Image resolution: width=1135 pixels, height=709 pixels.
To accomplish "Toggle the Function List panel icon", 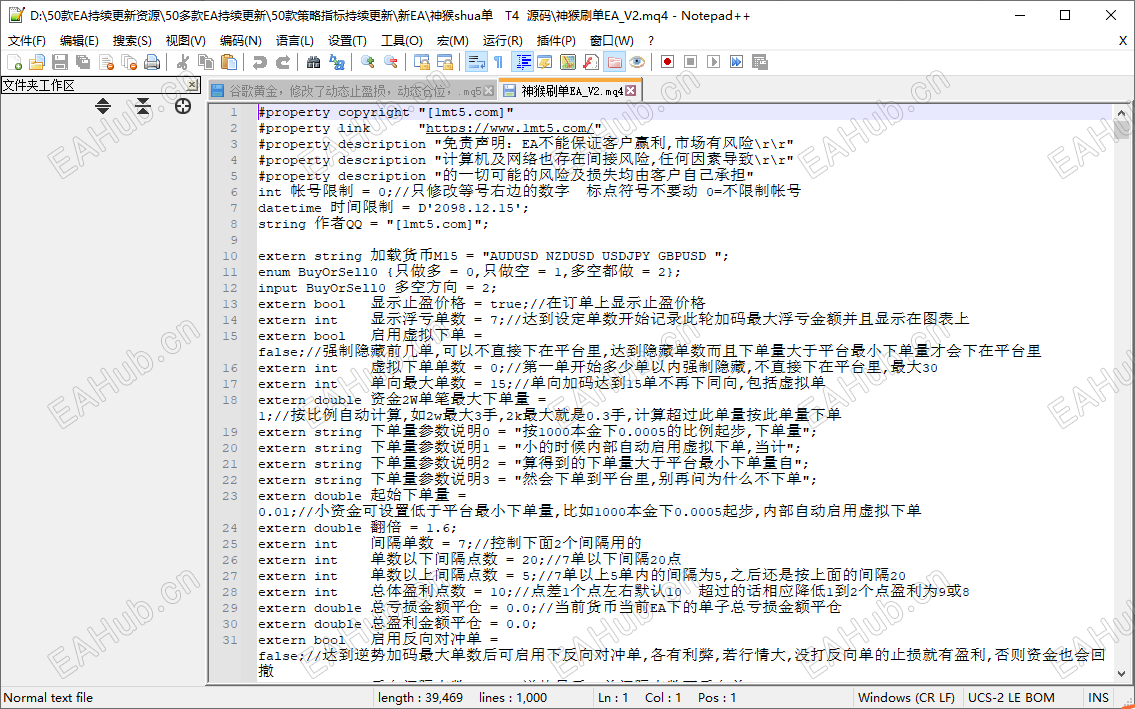I will (x=591, y=62).
